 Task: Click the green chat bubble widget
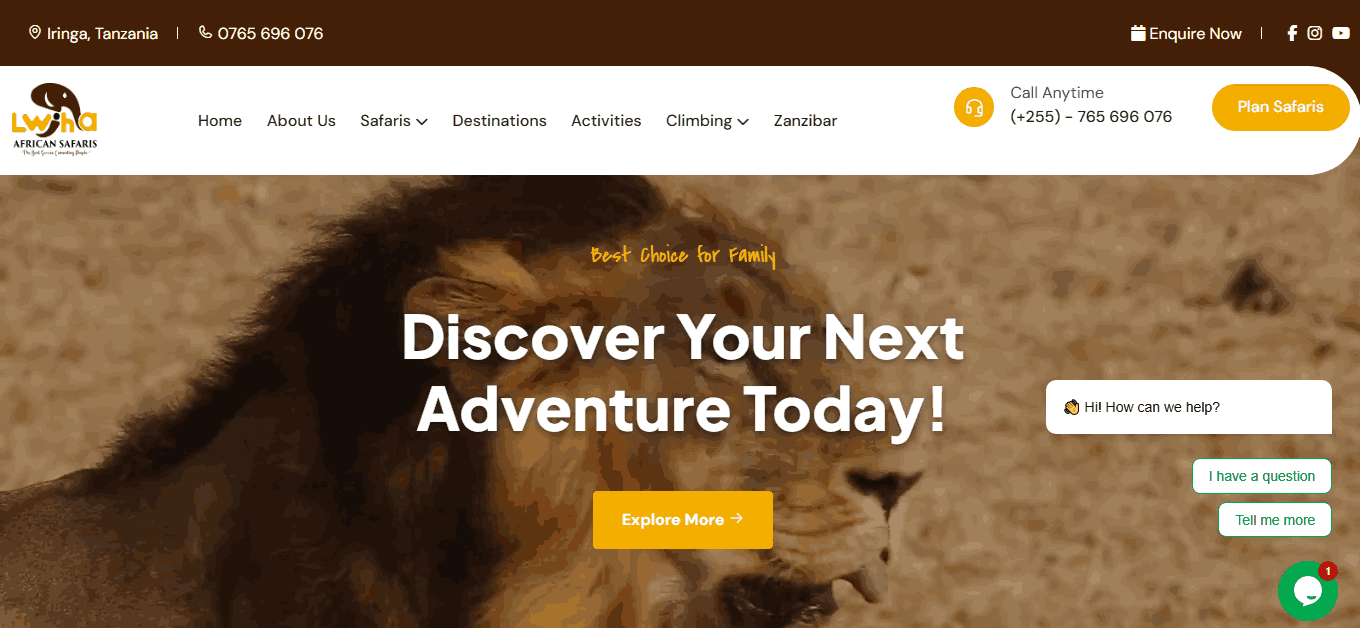tap(1308, 591)
